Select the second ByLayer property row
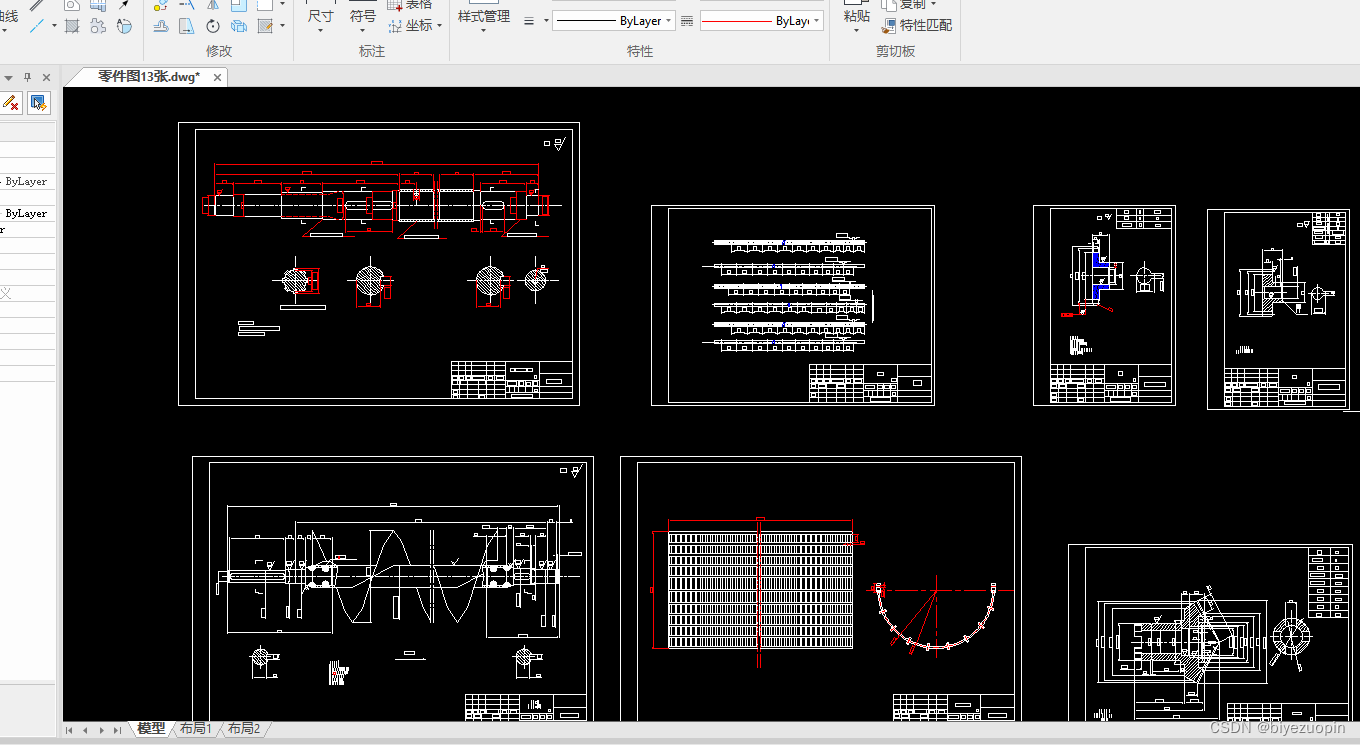This screenshot has height=745, width=1360. 28,214
